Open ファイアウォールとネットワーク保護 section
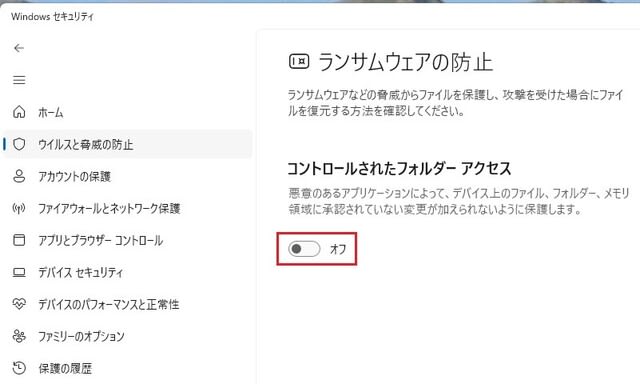Screen dimensions: 640x384 point(128,208)
